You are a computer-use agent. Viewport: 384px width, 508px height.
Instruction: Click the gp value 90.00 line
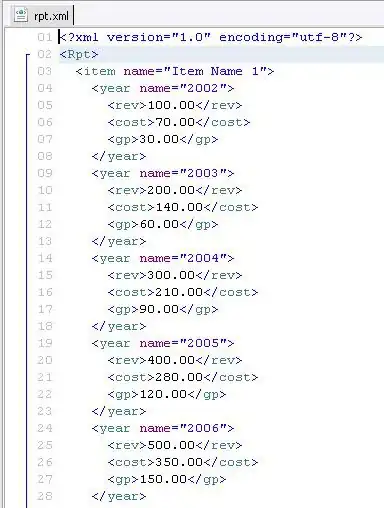pyautogui.click(x=163, y=309)
